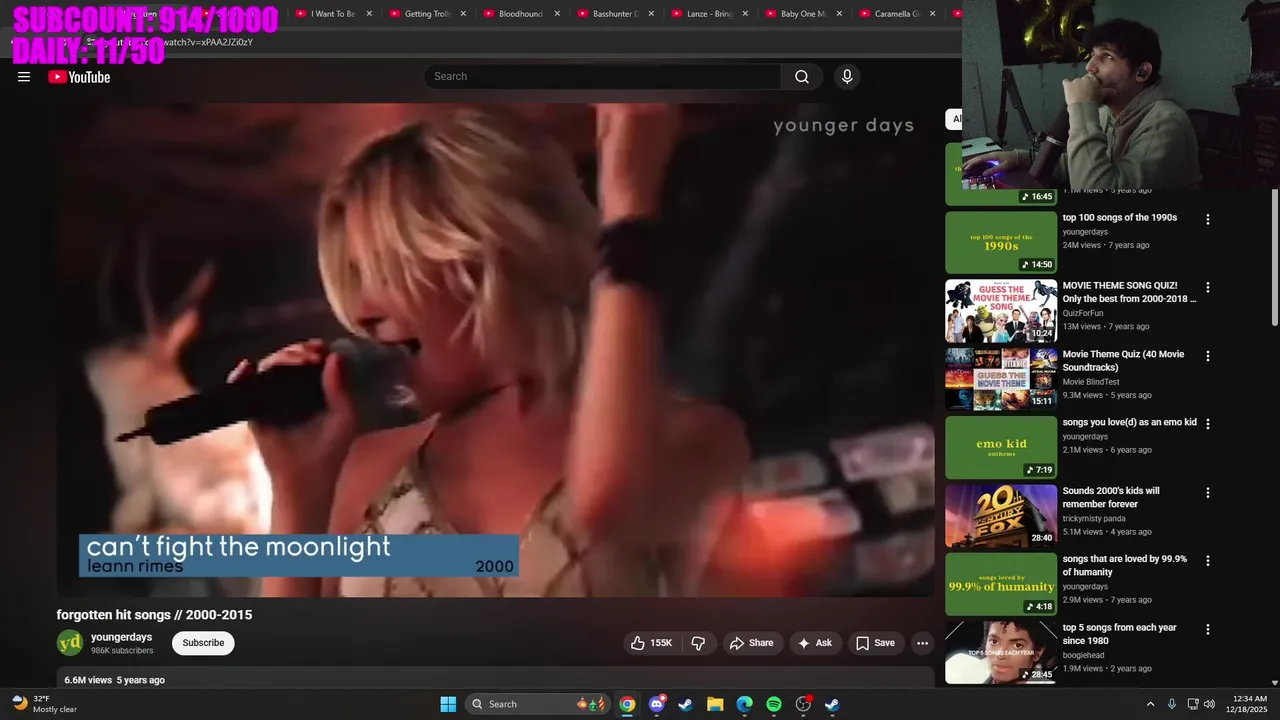Click the page vertical scrollbar thumb
1280x720 pixels.
pyautogui.click(x=1274, y=257)
